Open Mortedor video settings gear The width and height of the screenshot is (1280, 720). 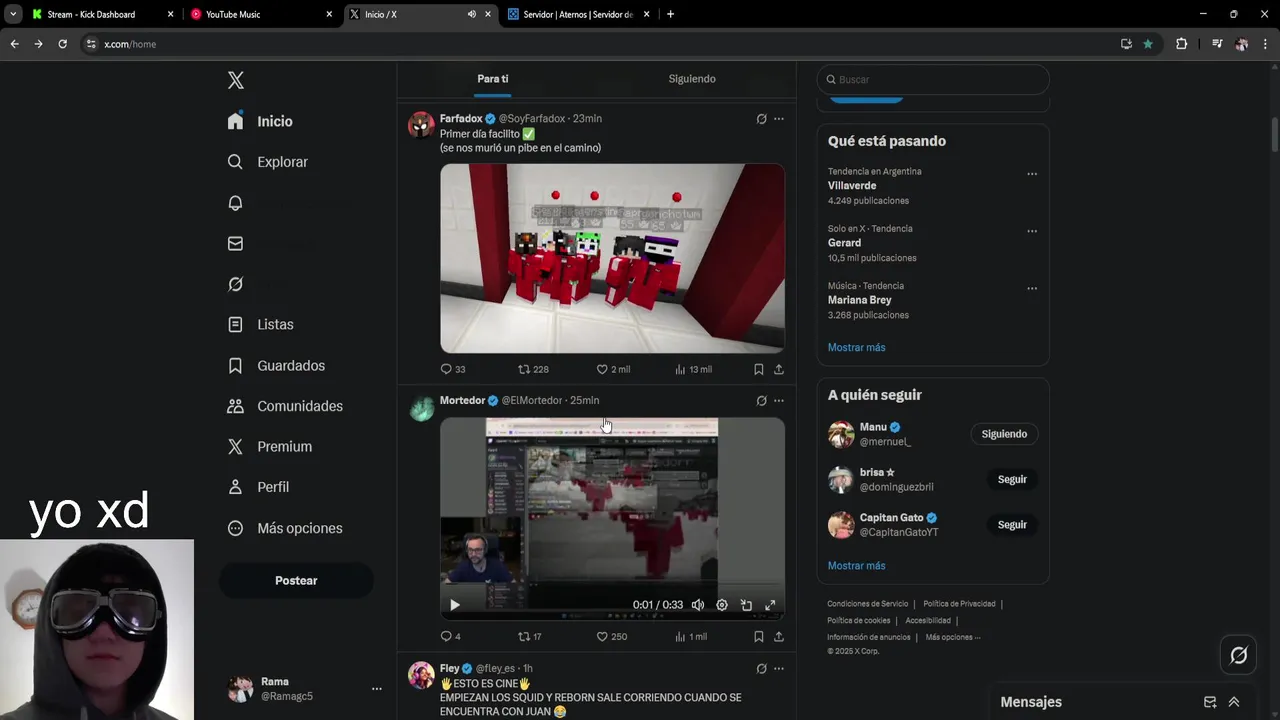pos(722,605)
